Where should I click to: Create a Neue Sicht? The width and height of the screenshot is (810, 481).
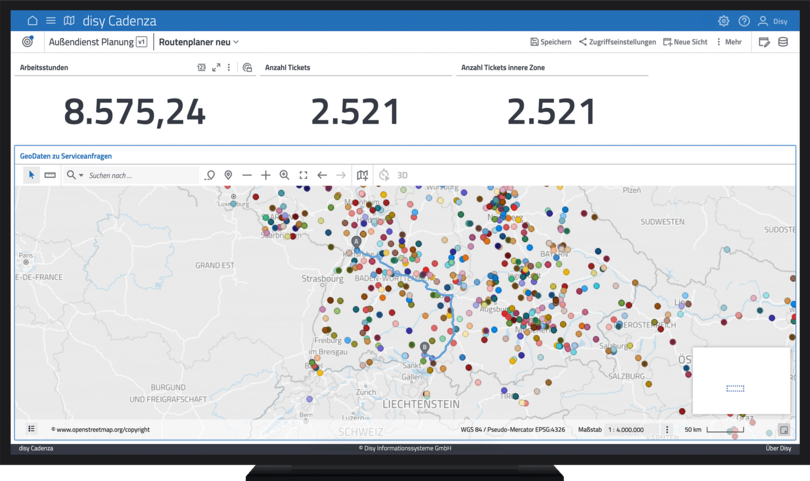[685, 42]
